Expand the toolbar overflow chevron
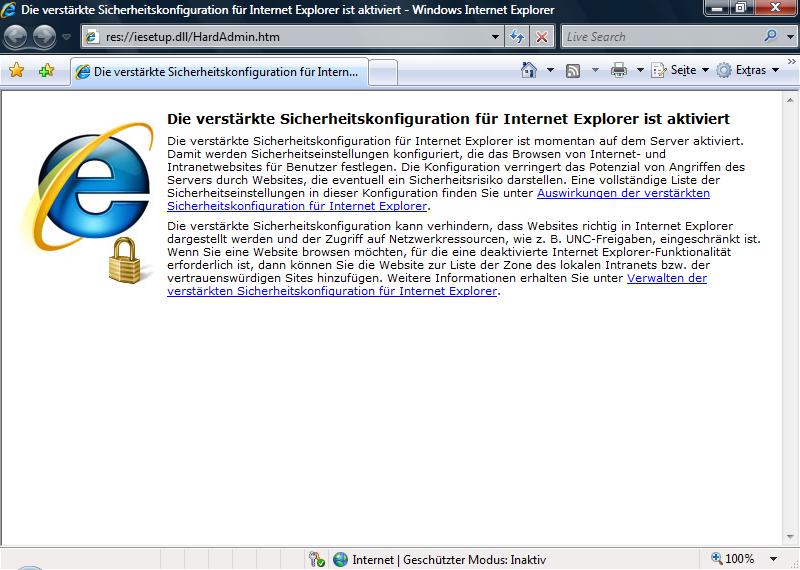Image resolution: width=800 pixels, height=570 pixels. coord(791,61)
